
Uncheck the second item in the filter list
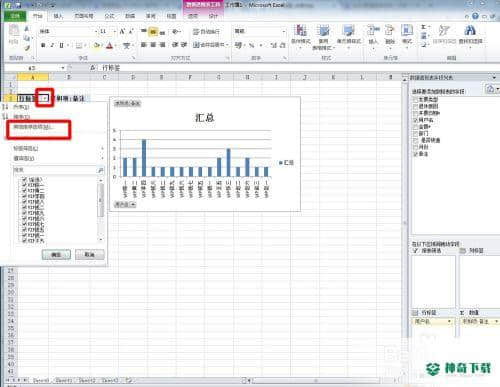click(x=24, y=185)
